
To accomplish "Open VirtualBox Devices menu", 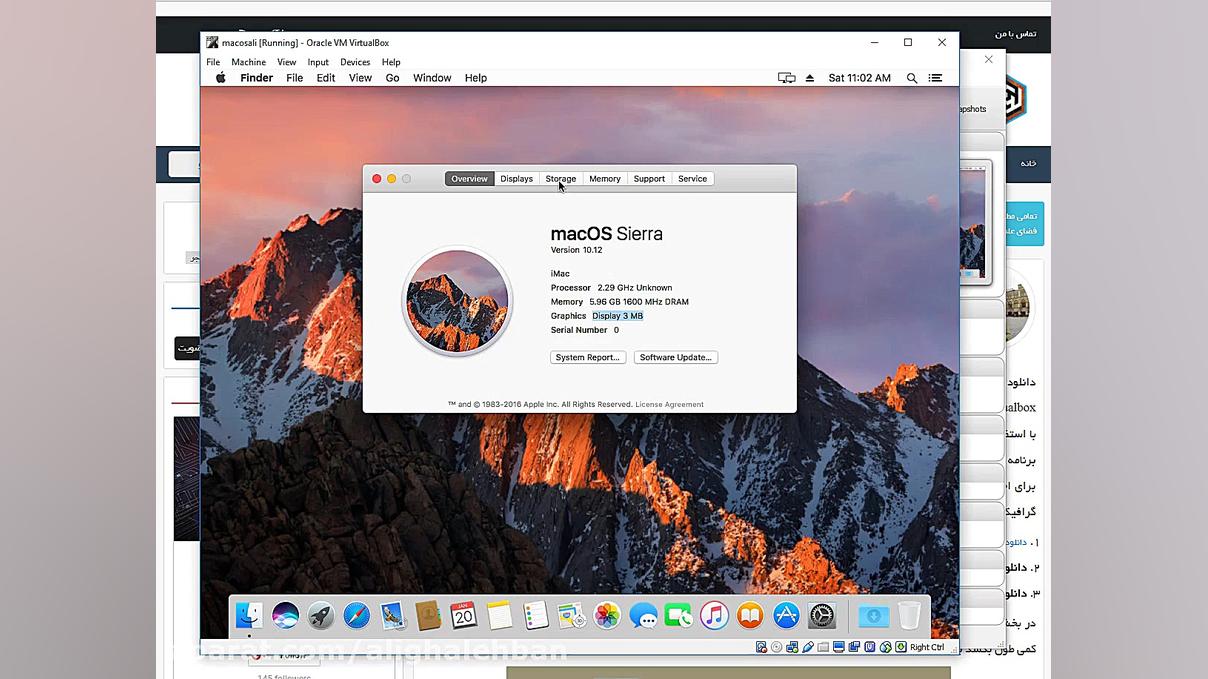I will pos(355,62).
